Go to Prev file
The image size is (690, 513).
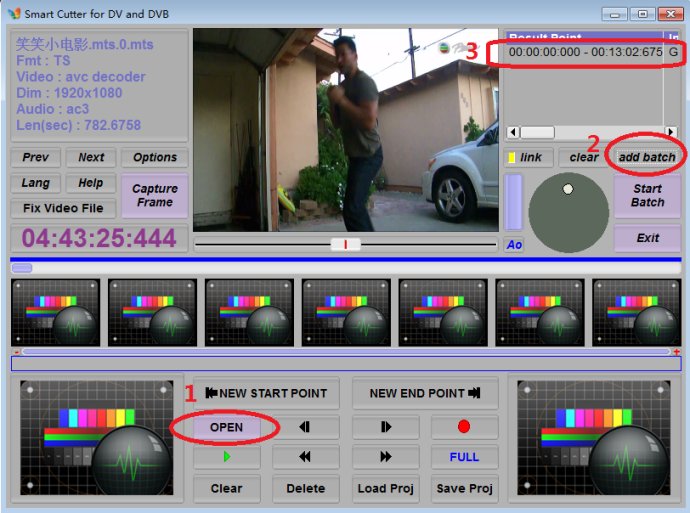36,157
